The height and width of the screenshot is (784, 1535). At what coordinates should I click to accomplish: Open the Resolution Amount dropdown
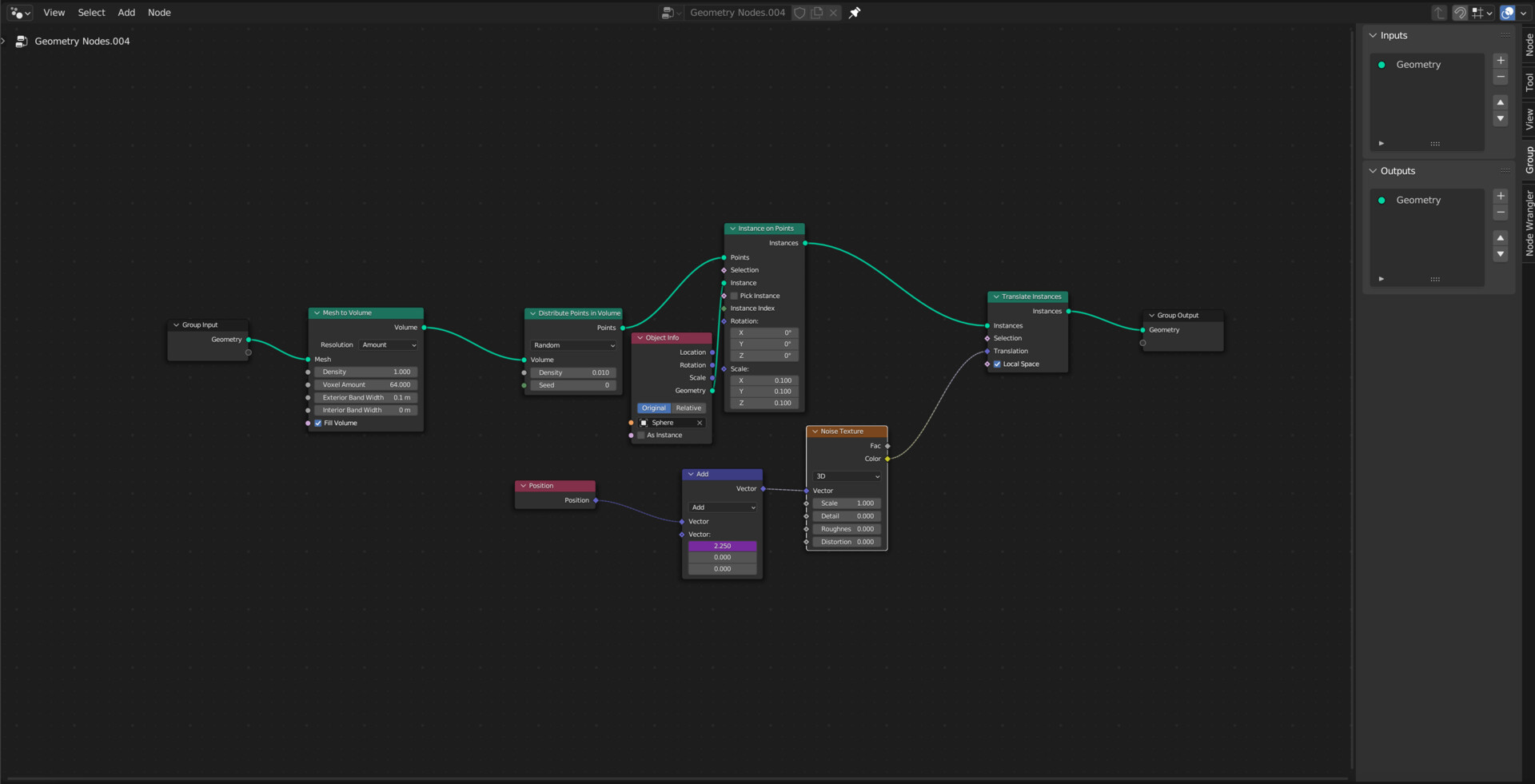[389, 345]
